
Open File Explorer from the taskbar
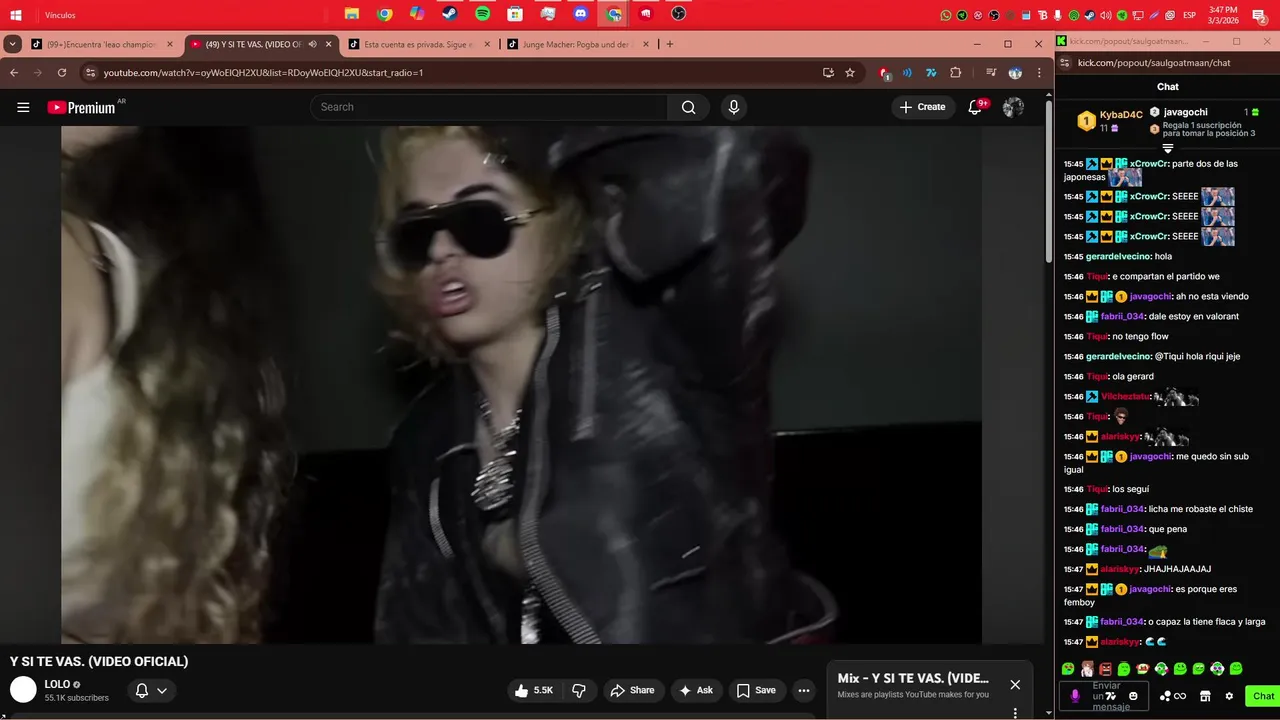pyautogui.click(x=352, y=14)
